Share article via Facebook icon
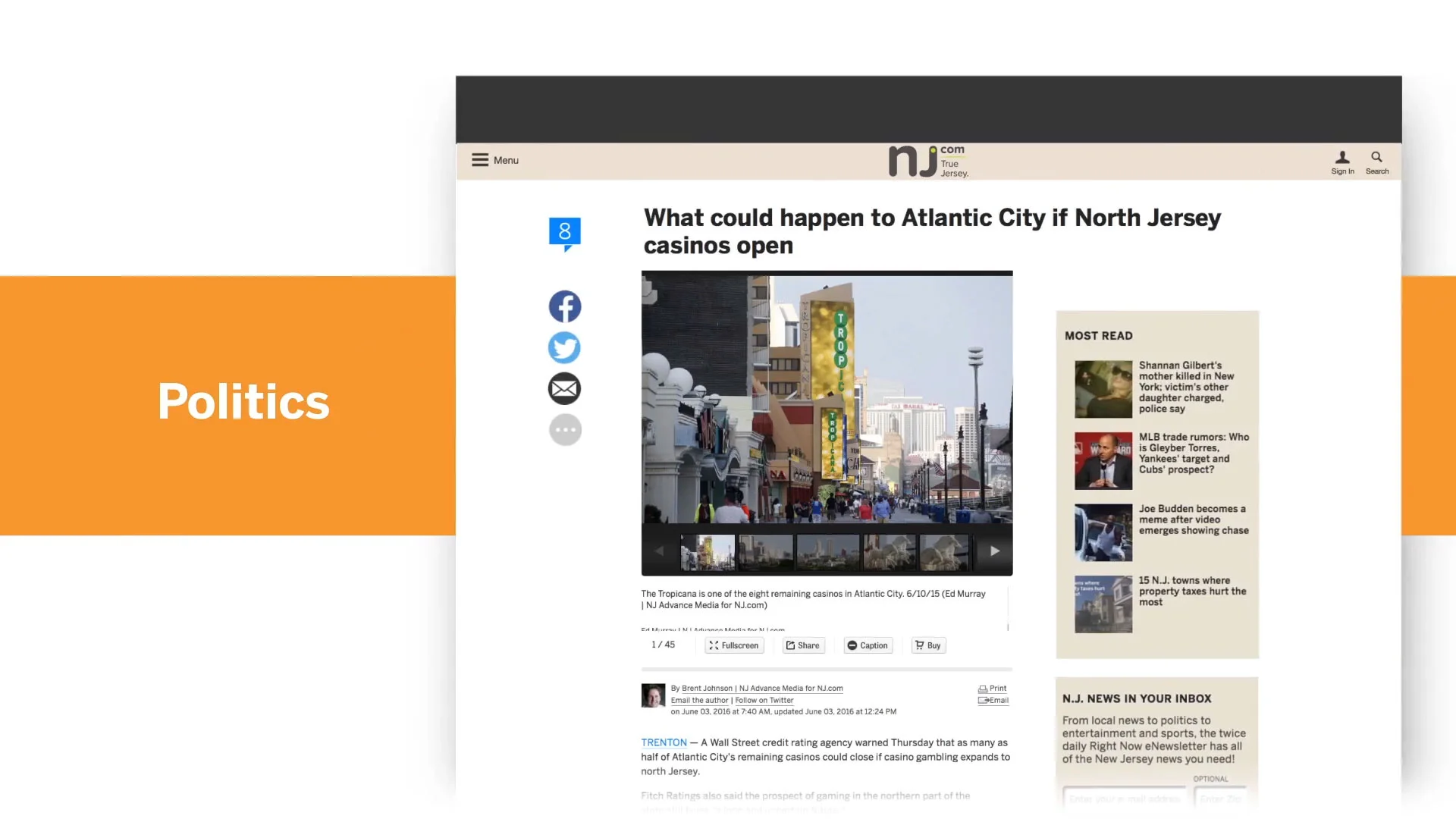1456x819 pixels. pyautogui.click(x=565, y=306)
